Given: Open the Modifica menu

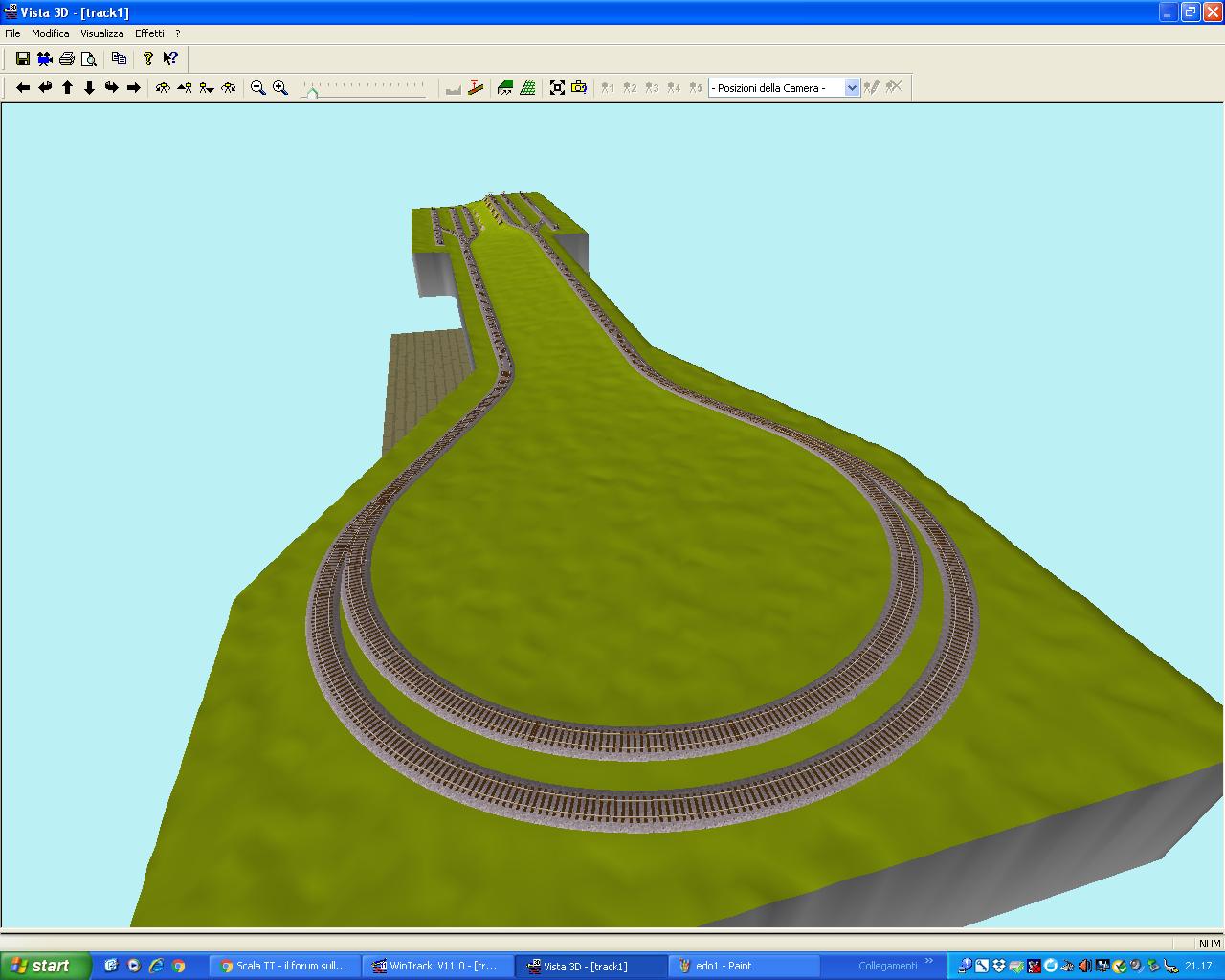Looking at the screenshot, I should click(x=51, y=33).
